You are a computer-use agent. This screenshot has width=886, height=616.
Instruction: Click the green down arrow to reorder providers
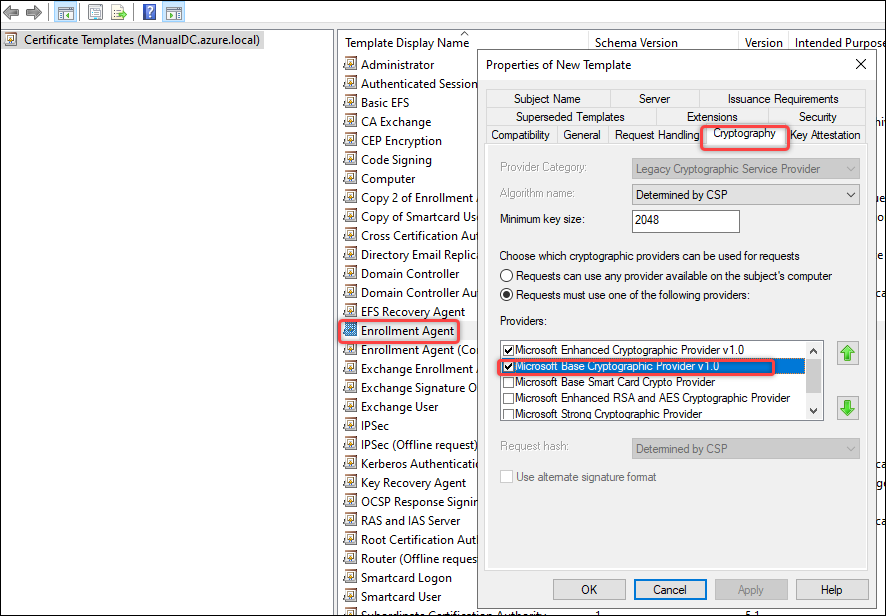846,407
